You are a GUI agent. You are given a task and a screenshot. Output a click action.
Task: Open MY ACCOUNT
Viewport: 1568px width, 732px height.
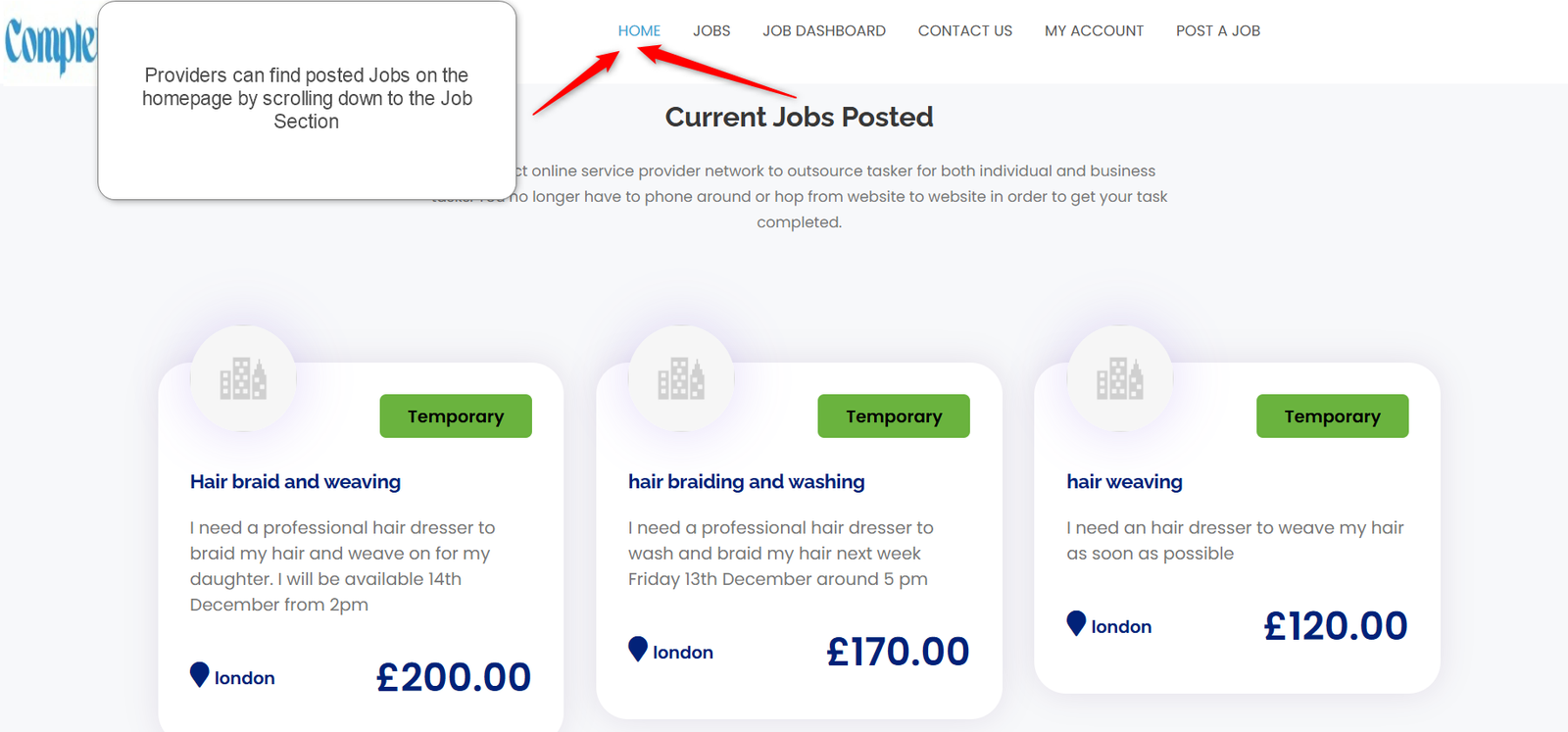click(1094, 30)
